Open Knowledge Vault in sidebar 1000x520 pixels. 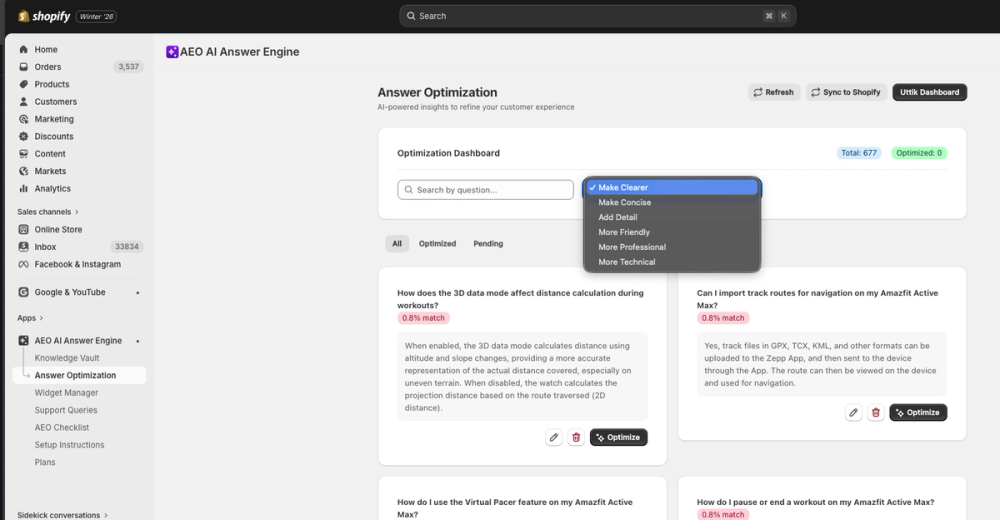(x=67, y=358)
